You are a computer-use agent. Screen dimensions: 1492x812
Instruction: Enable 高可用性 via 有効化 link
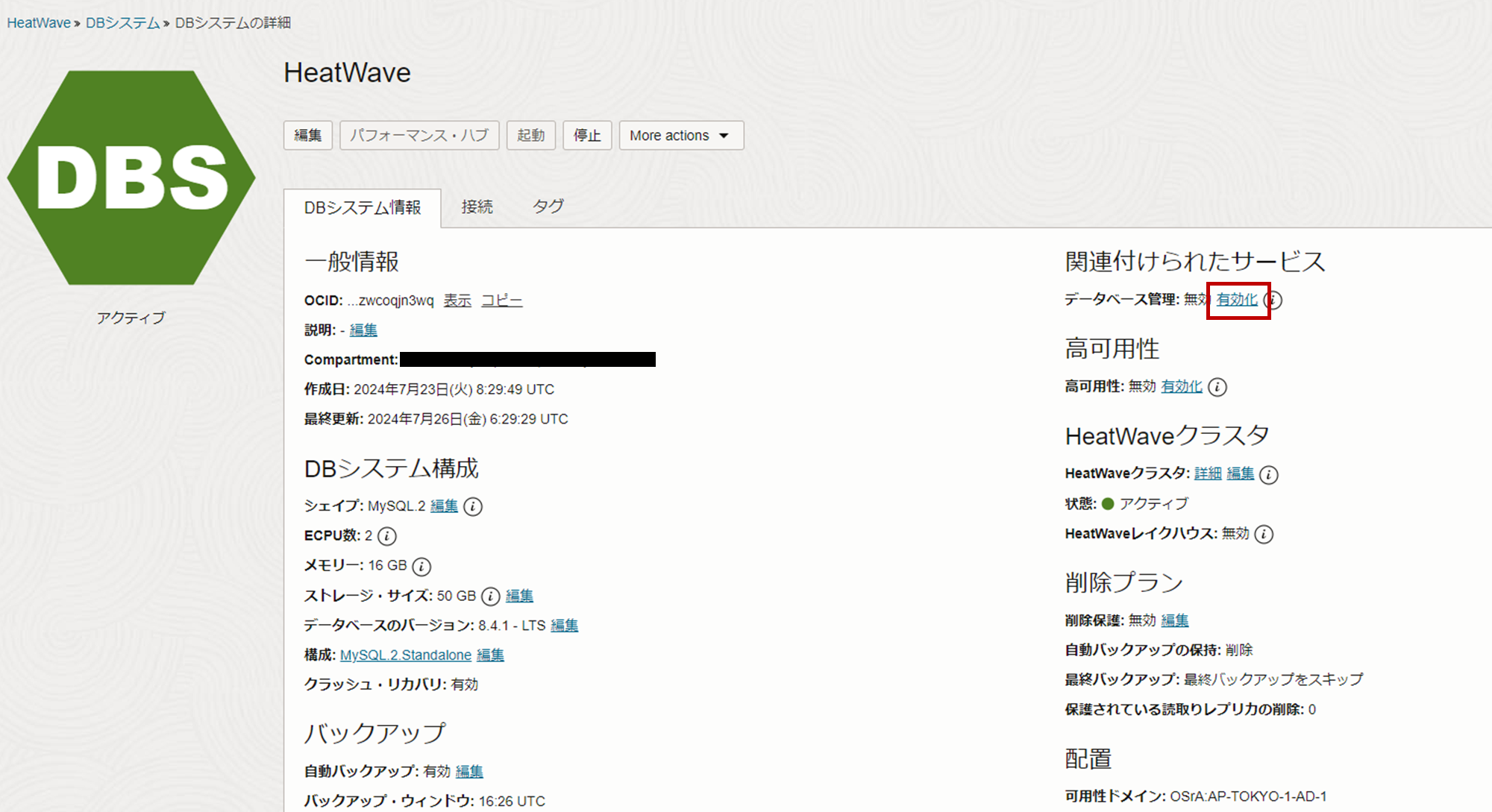pyautogui.click(x=1182, y=387)
